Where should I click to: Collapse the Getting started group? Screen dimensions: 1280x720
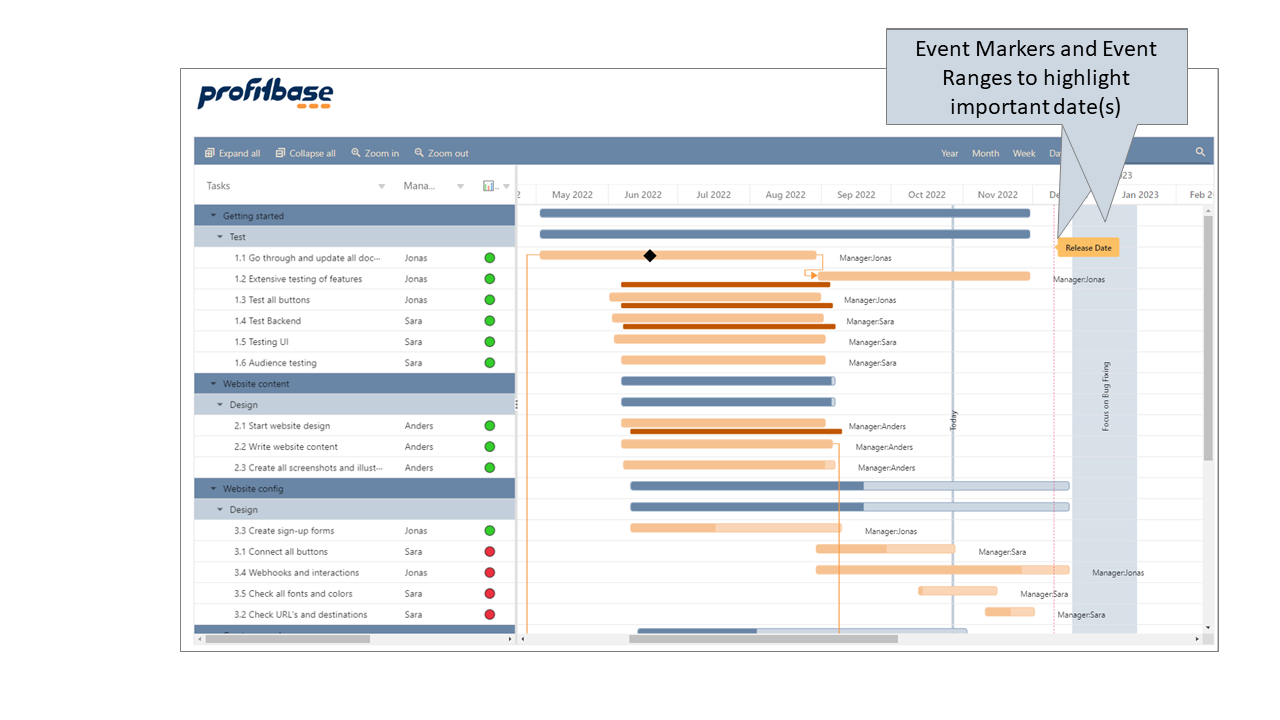pyautogui.click(x=213, y=216)
